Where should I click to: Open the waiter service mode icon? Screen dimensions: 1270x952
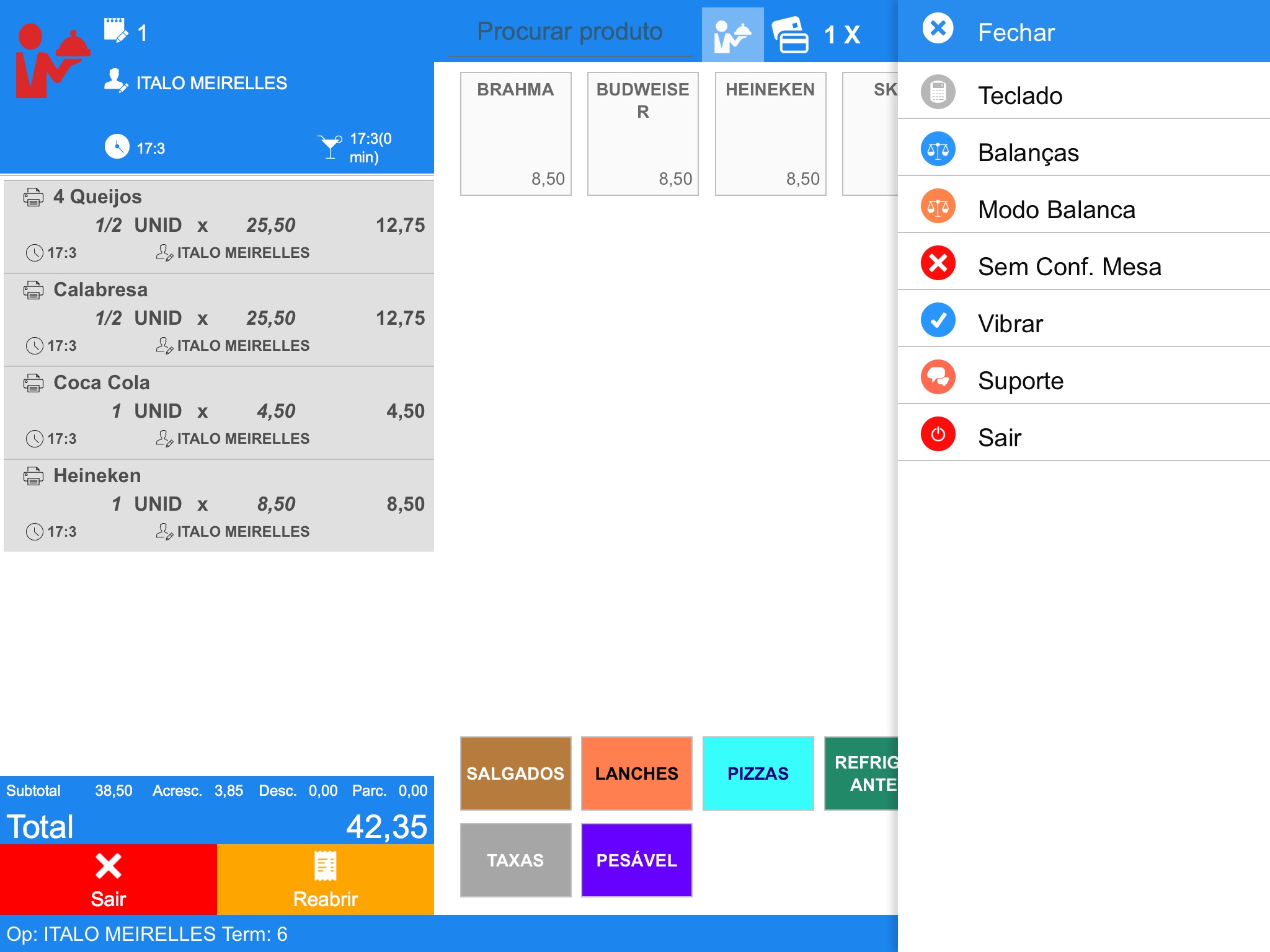[732, 35]
